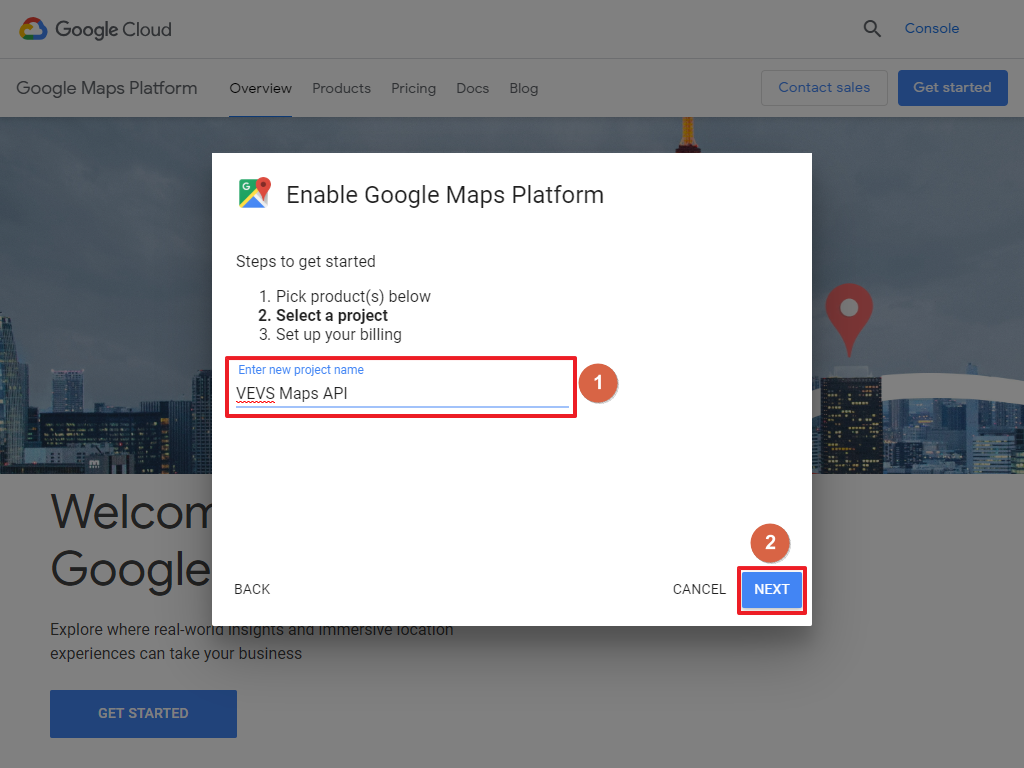Click the Google Maps icon in the dialog header
This screenshot has height=768, width=1024.
point(253,192)
